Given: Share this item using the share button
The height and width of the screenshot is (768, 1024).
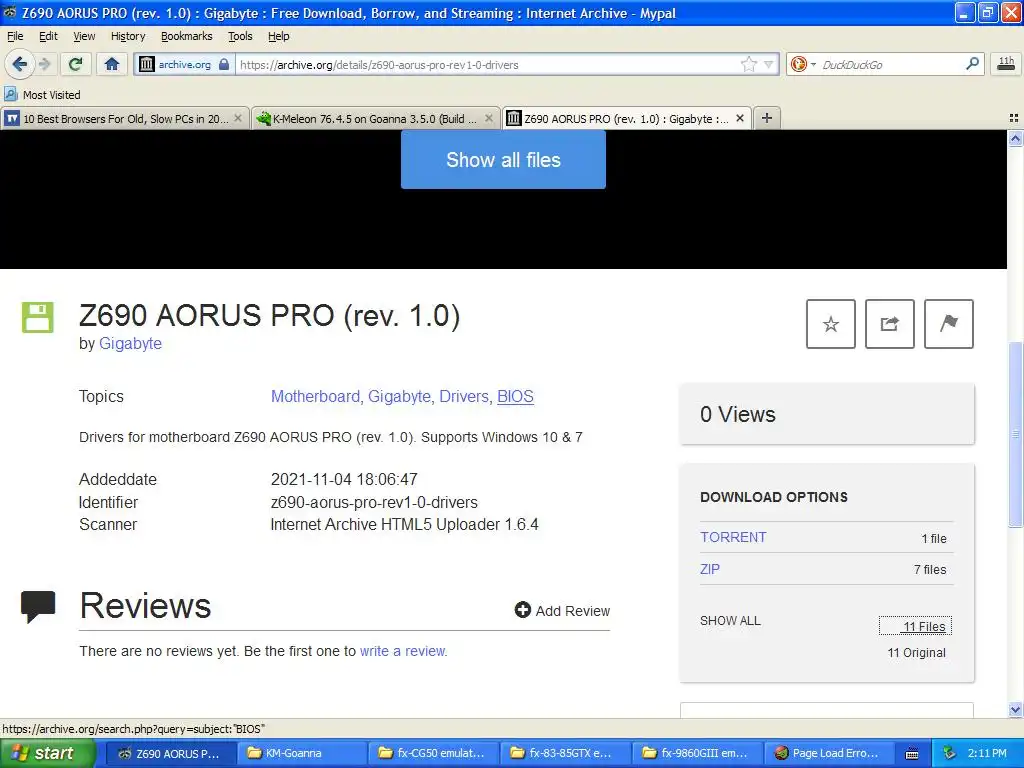Looking at the screenshot, I should tap(889, 324).
